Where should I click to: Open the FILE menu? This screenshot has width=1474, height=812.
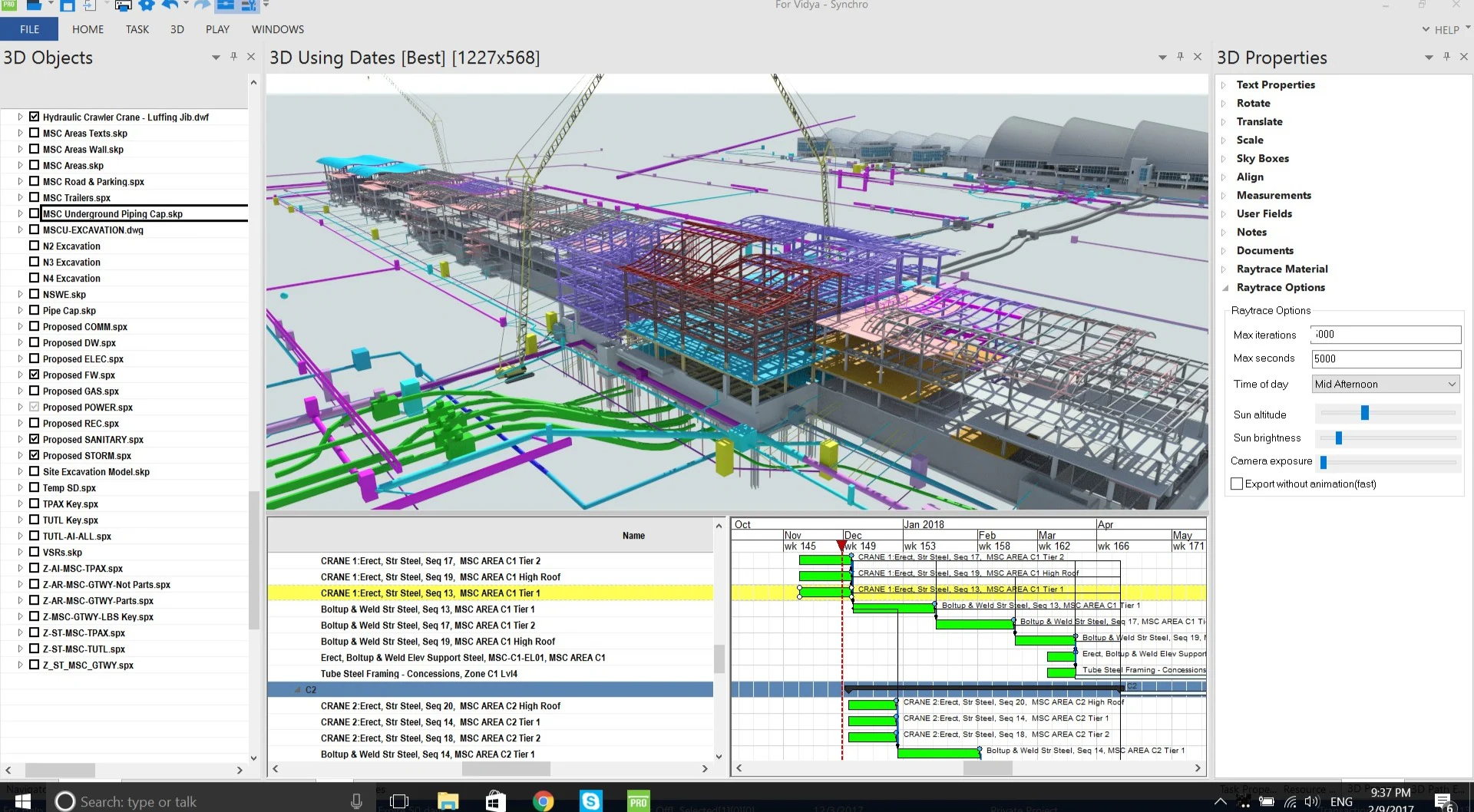pyautogui.click(x=29, y=29)
